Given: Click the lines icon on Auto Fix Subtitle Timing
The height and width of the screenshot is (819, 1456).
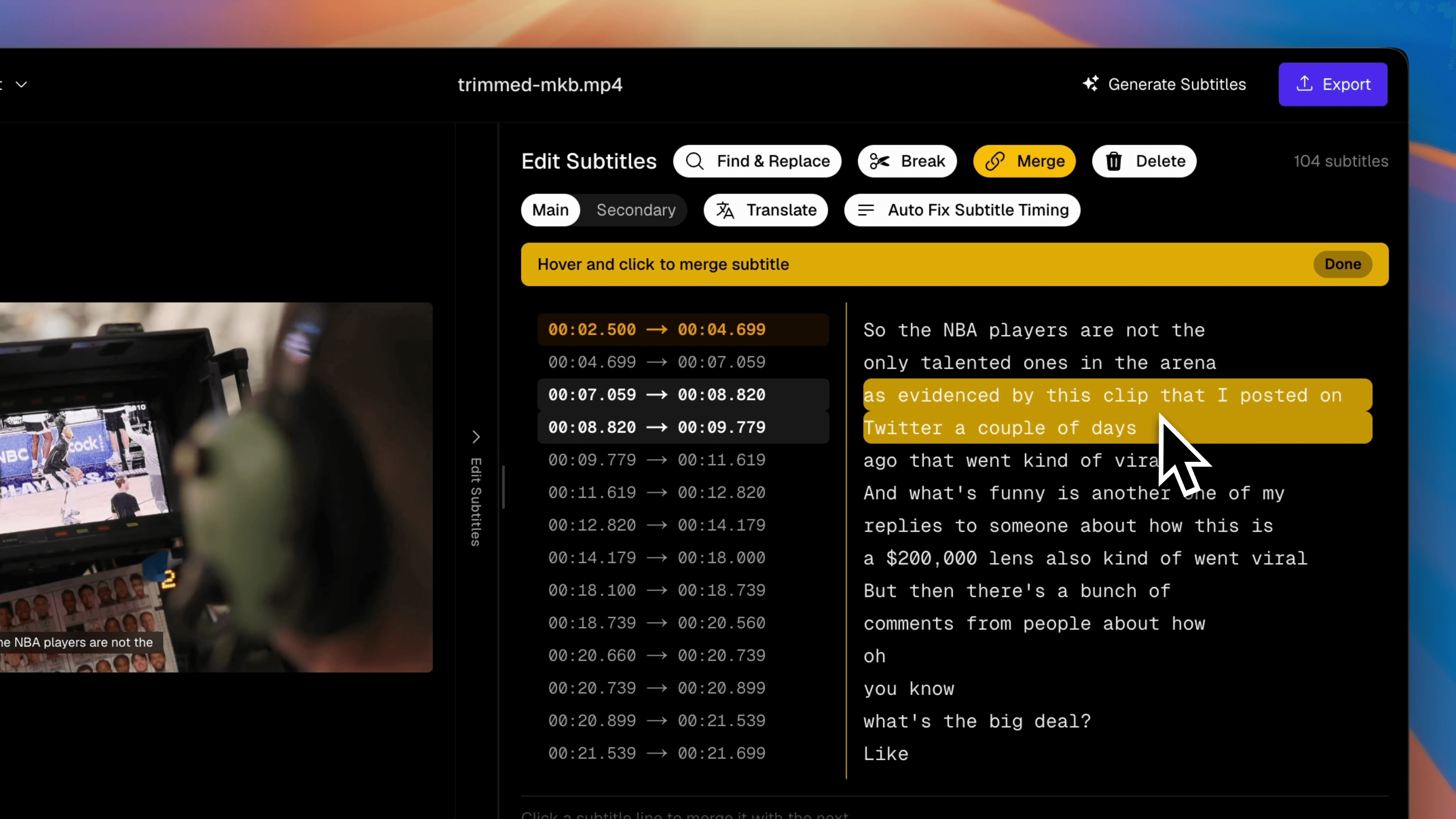Looking at the screenshot, I should (865, 210).
